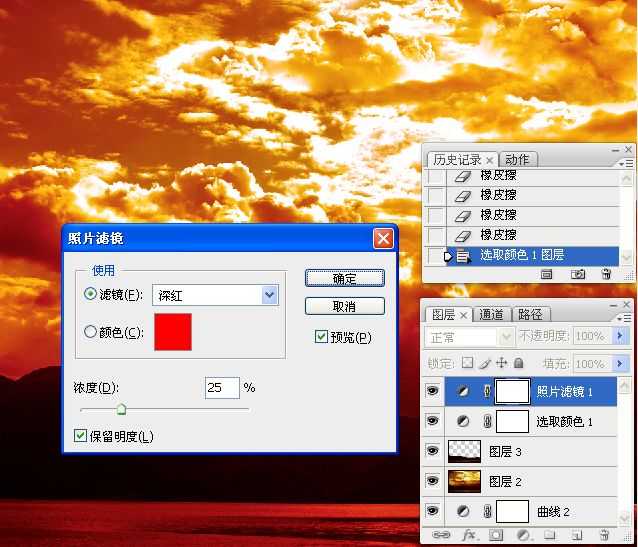Click mask link chain on 曲线 2
Image resolution: width=638 pixels, height=547 pixels.
click(487, 512)
